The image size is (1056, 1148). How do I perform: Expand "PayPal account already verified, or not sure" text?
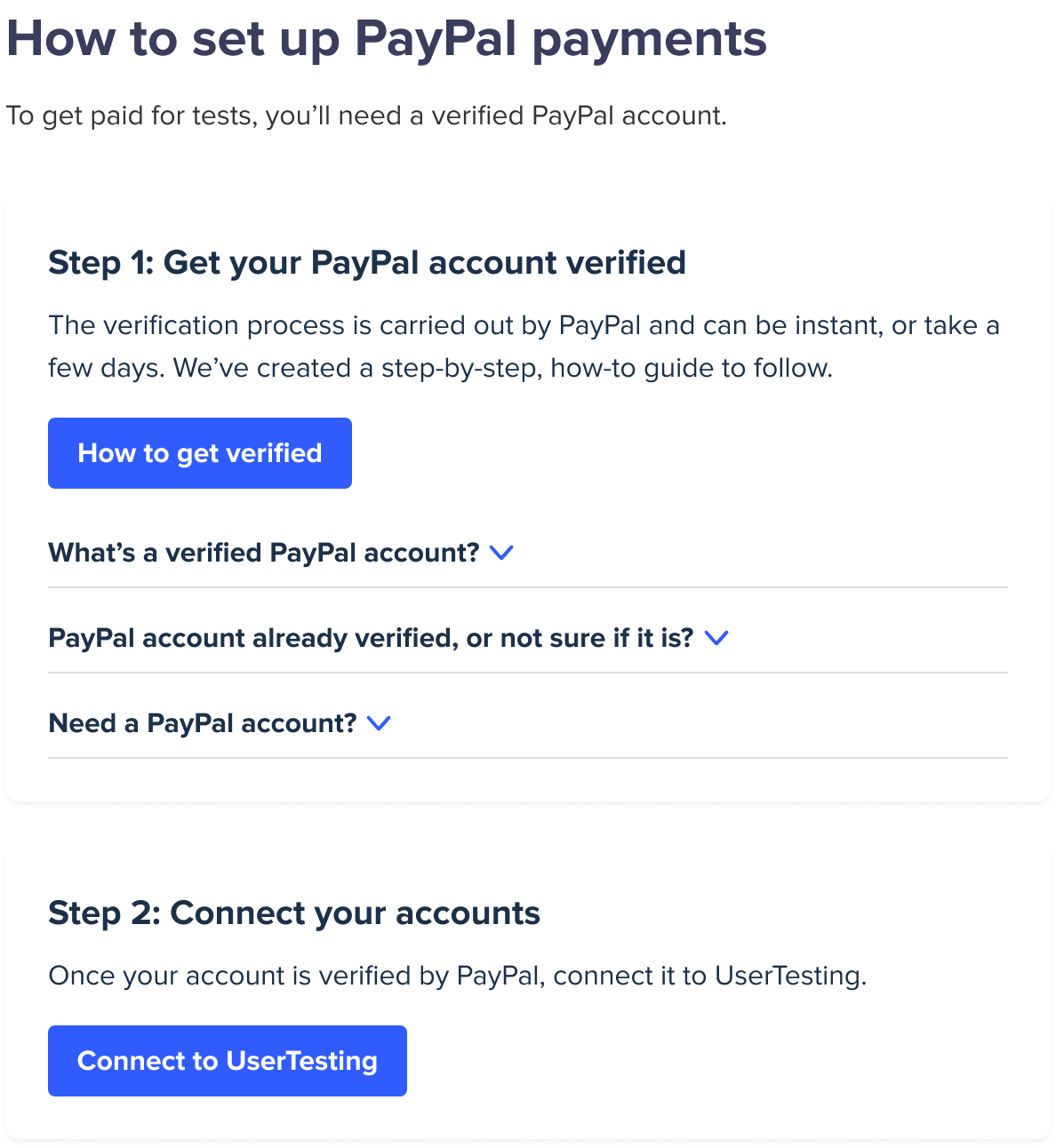[x=370, y=638]
